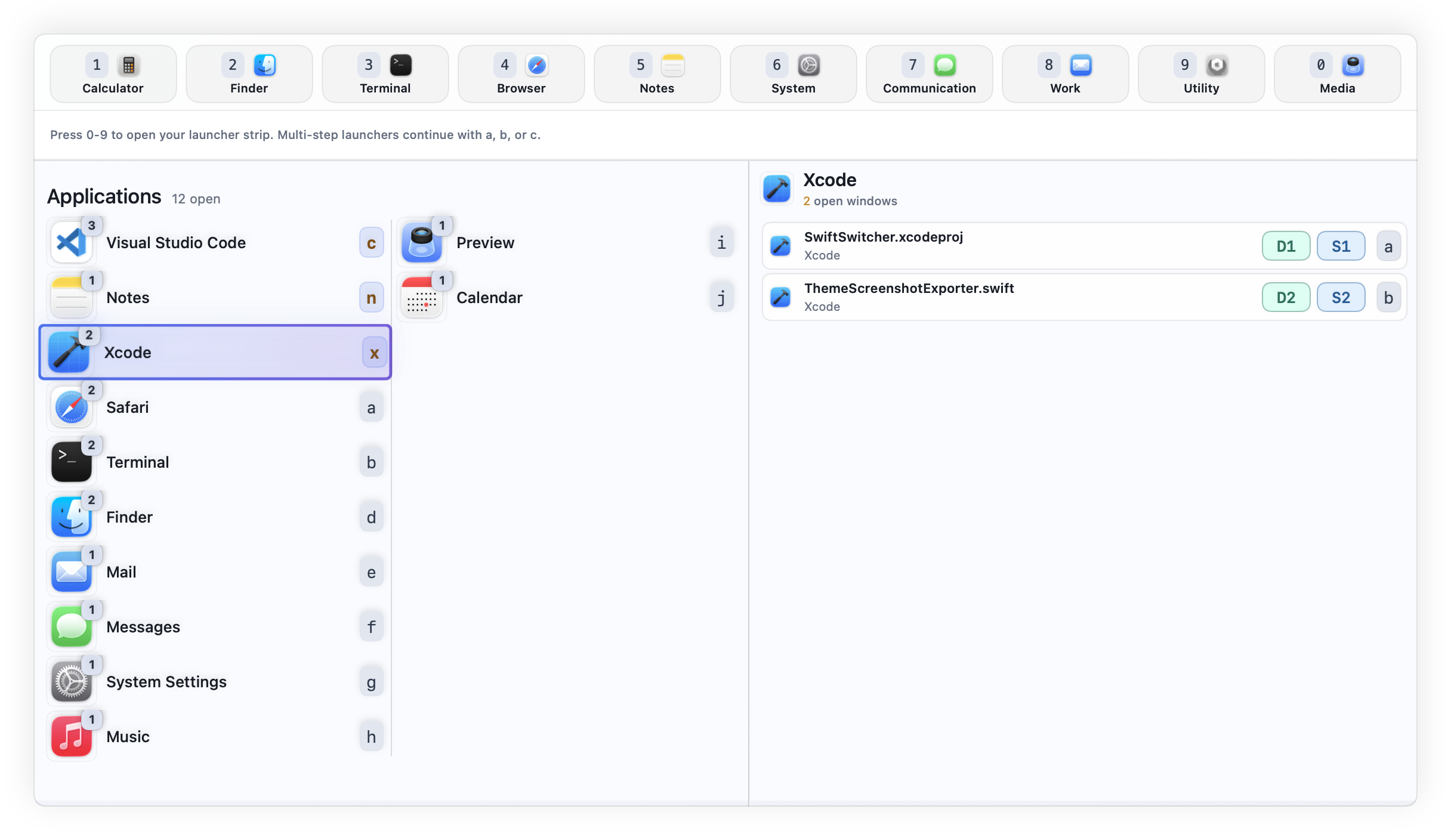Click the Music note icon
The height and width of the screenshot is (840, 1451).
click(72, 737)
